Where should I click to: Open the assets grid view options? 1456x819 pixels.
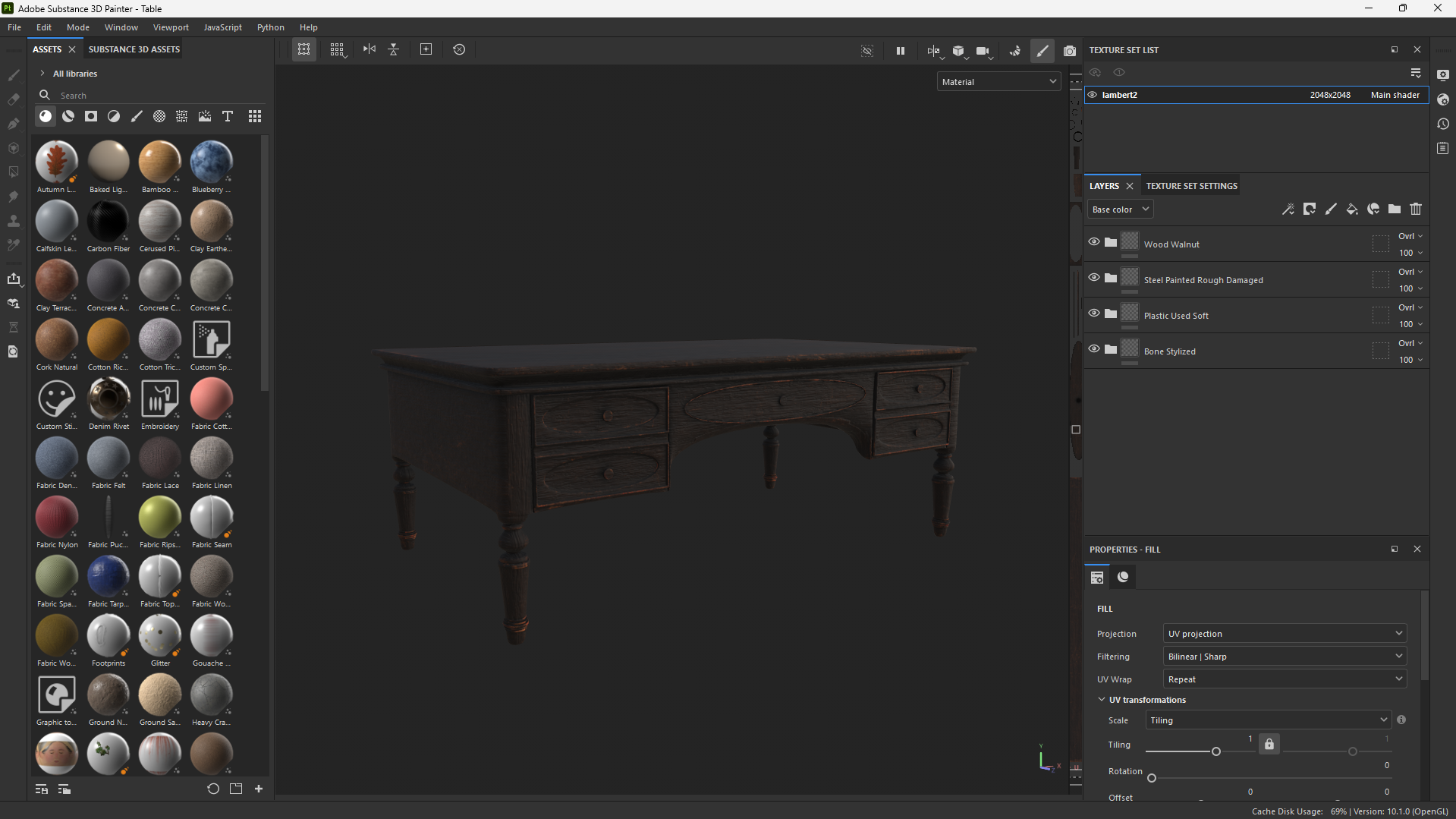255,116
